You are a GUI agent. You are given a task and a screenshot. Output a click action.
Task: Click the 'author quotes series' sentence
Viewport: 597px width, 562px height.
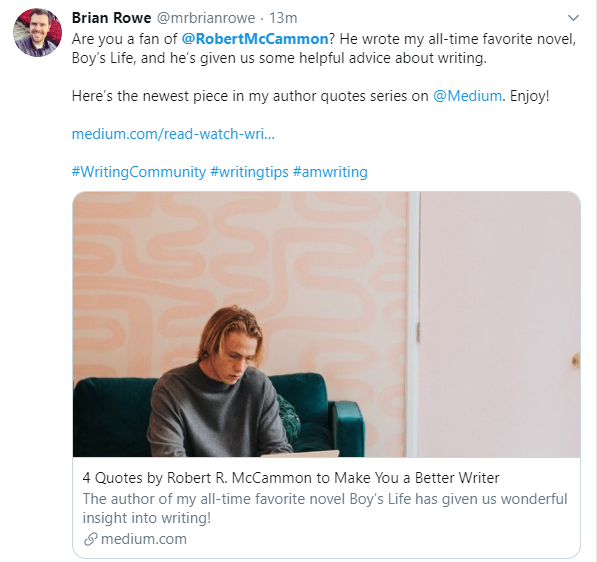(310, 96)
